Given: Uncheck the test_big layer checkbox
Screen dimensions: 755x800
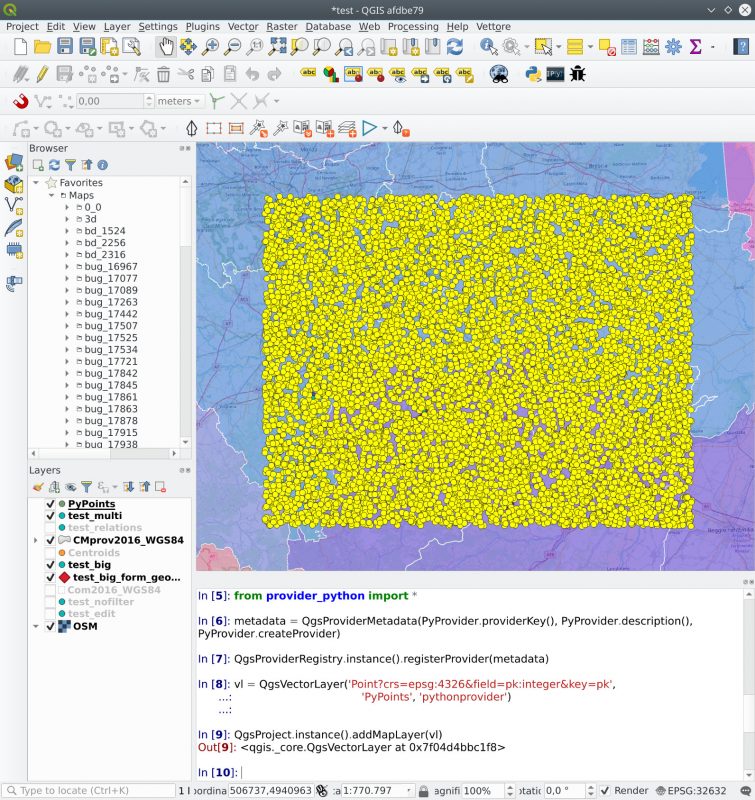Looking at the screenshot, I should (x=50, y=565).
